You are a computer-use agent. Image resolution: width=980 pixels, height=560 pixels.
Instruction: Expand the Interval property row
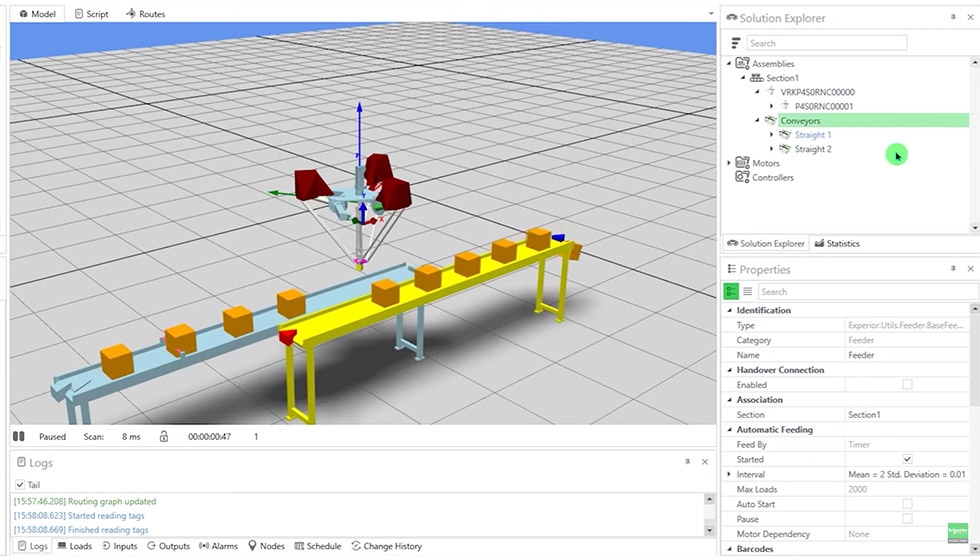tap(729, 474)
